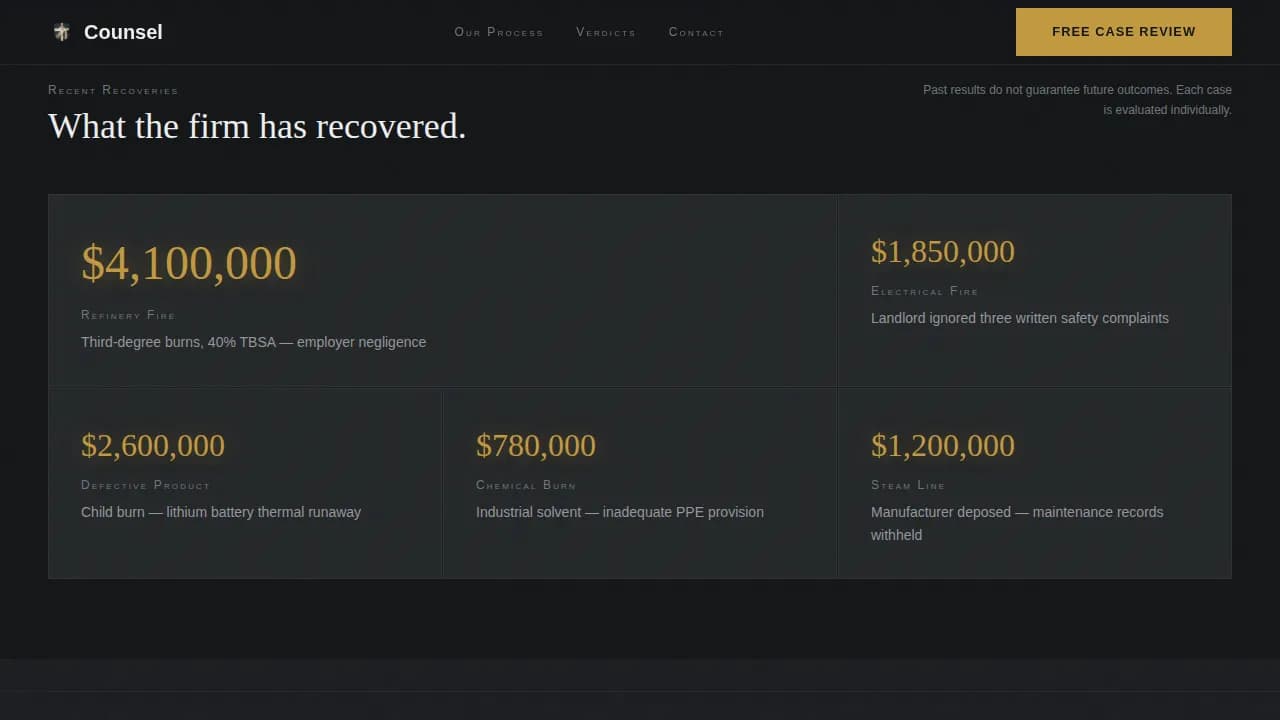Image resolution: width=1280 pixels, height=720 pixels.
Task: Click the Counsel brand name text
Action: click(x=122, y=31)
